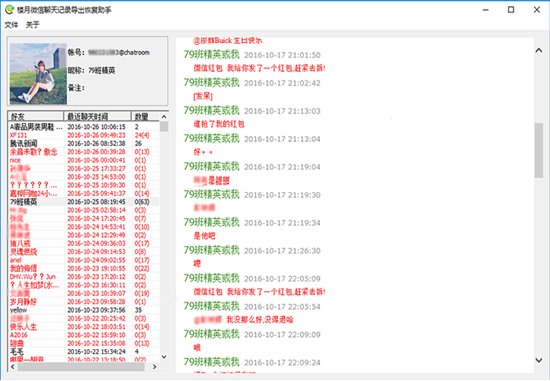Image resolution: width=550 pixels, height=381 pixels.
Task: Click the friend list scroll-left arrow
Action: (x=13, y=367)
